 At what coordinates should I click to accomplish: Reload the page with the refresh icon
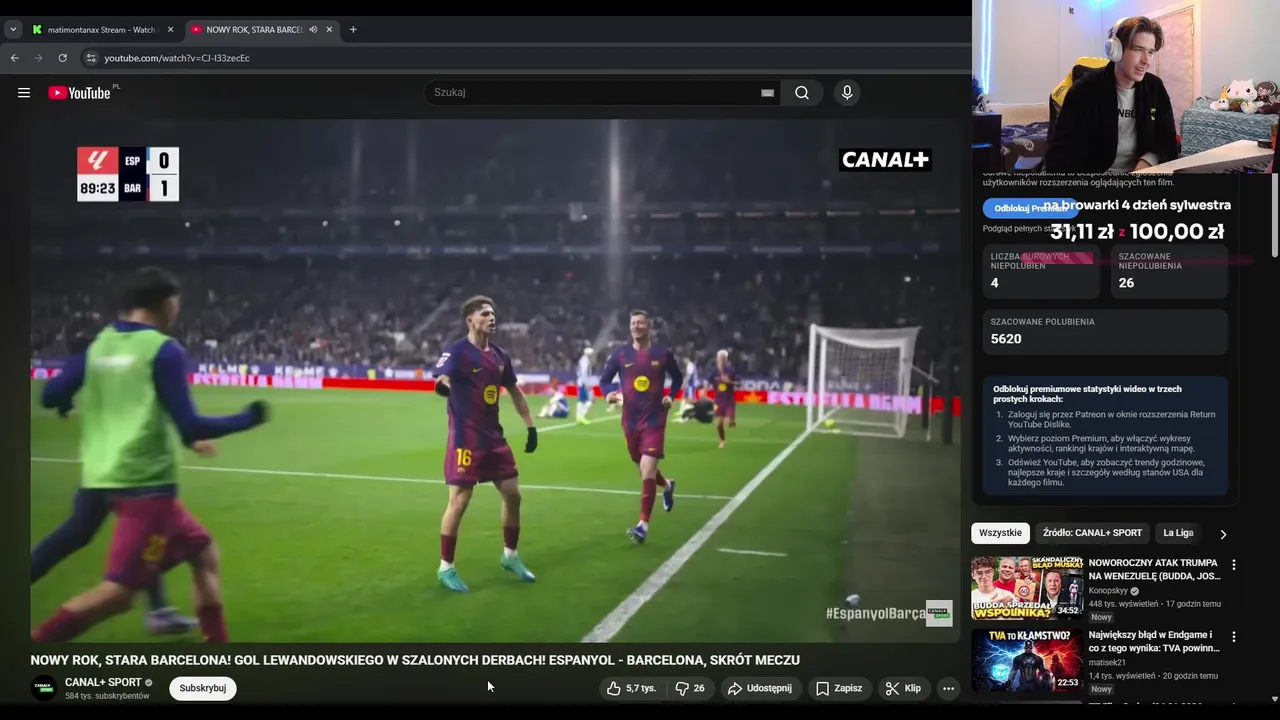click(62, 58)
